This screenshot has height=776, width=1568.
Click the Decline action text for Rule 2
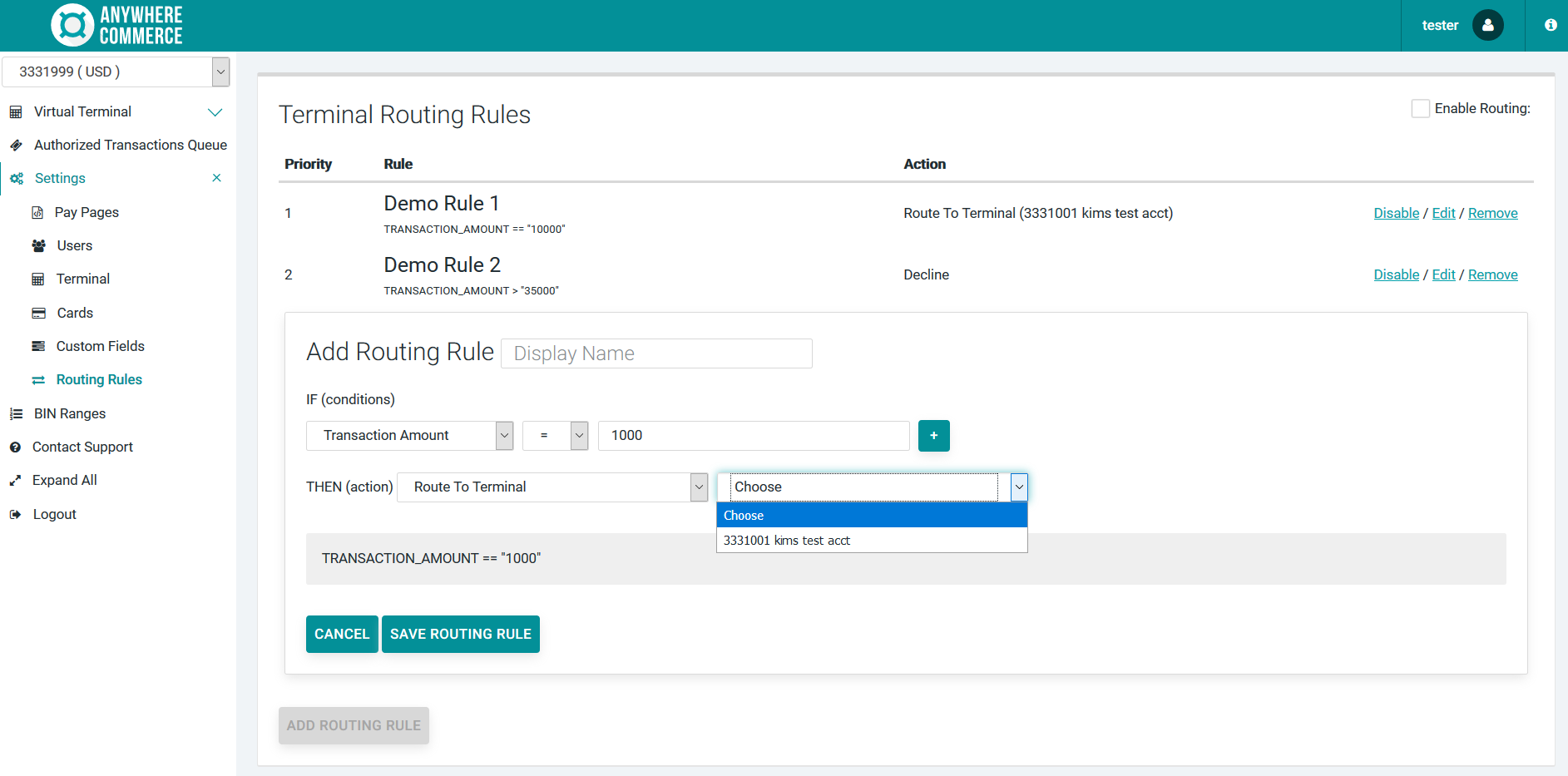click(x=926, y=275)
